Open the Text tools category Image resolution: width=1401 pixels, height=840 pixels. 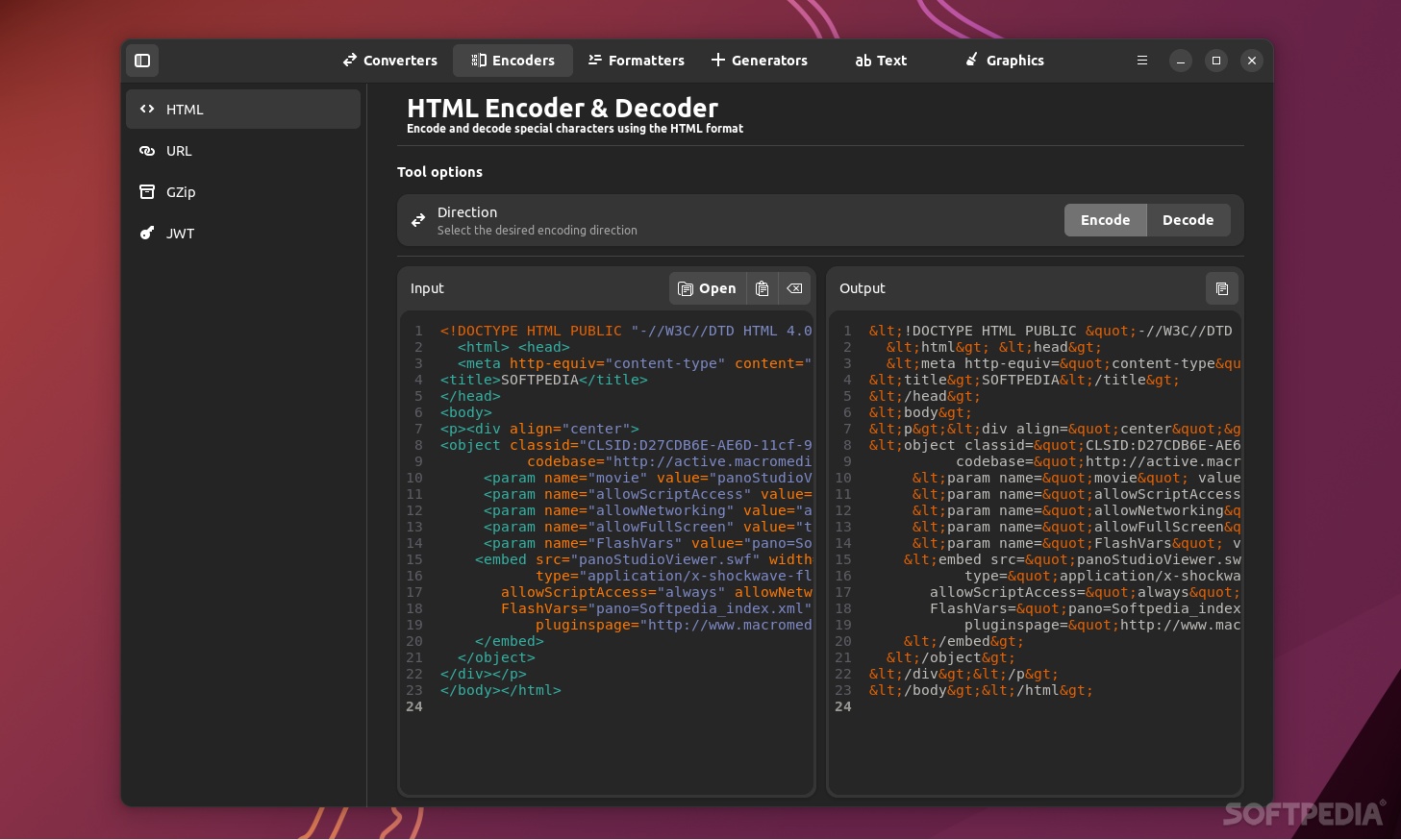pyautogui.click(x=880, y=60)
